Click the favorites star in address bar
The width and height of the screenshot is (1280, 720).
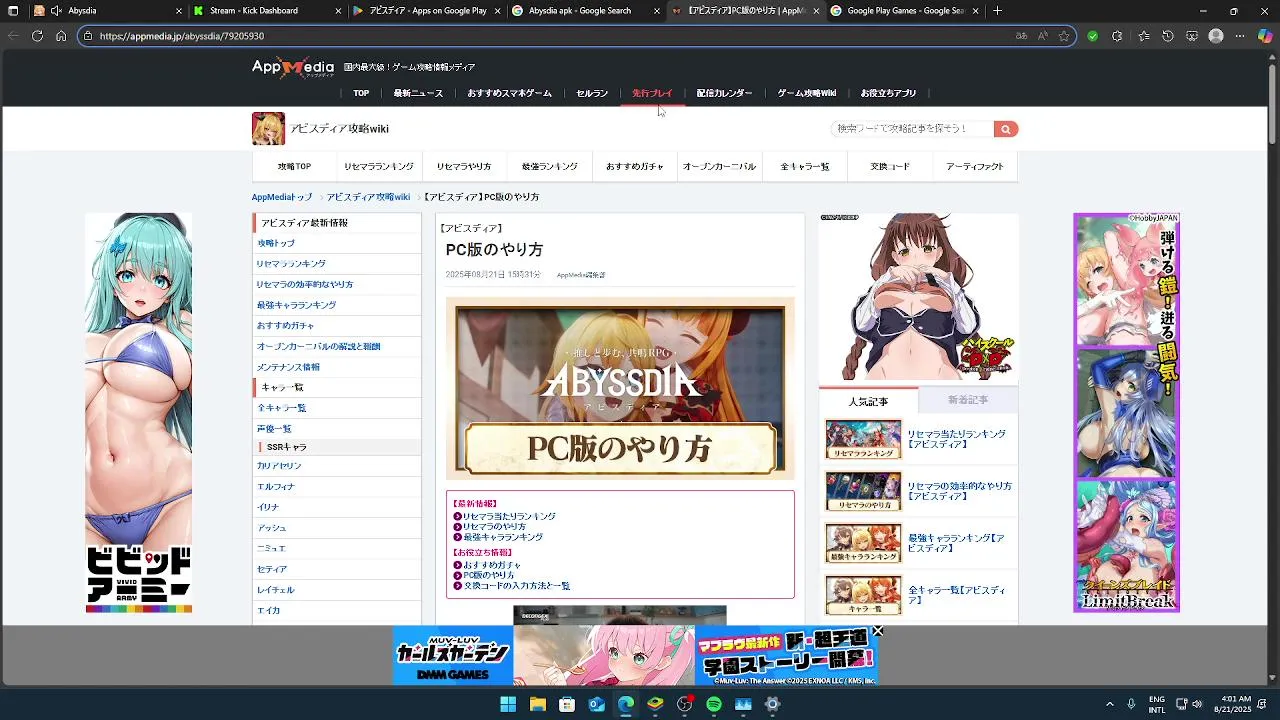(1064, 36)
